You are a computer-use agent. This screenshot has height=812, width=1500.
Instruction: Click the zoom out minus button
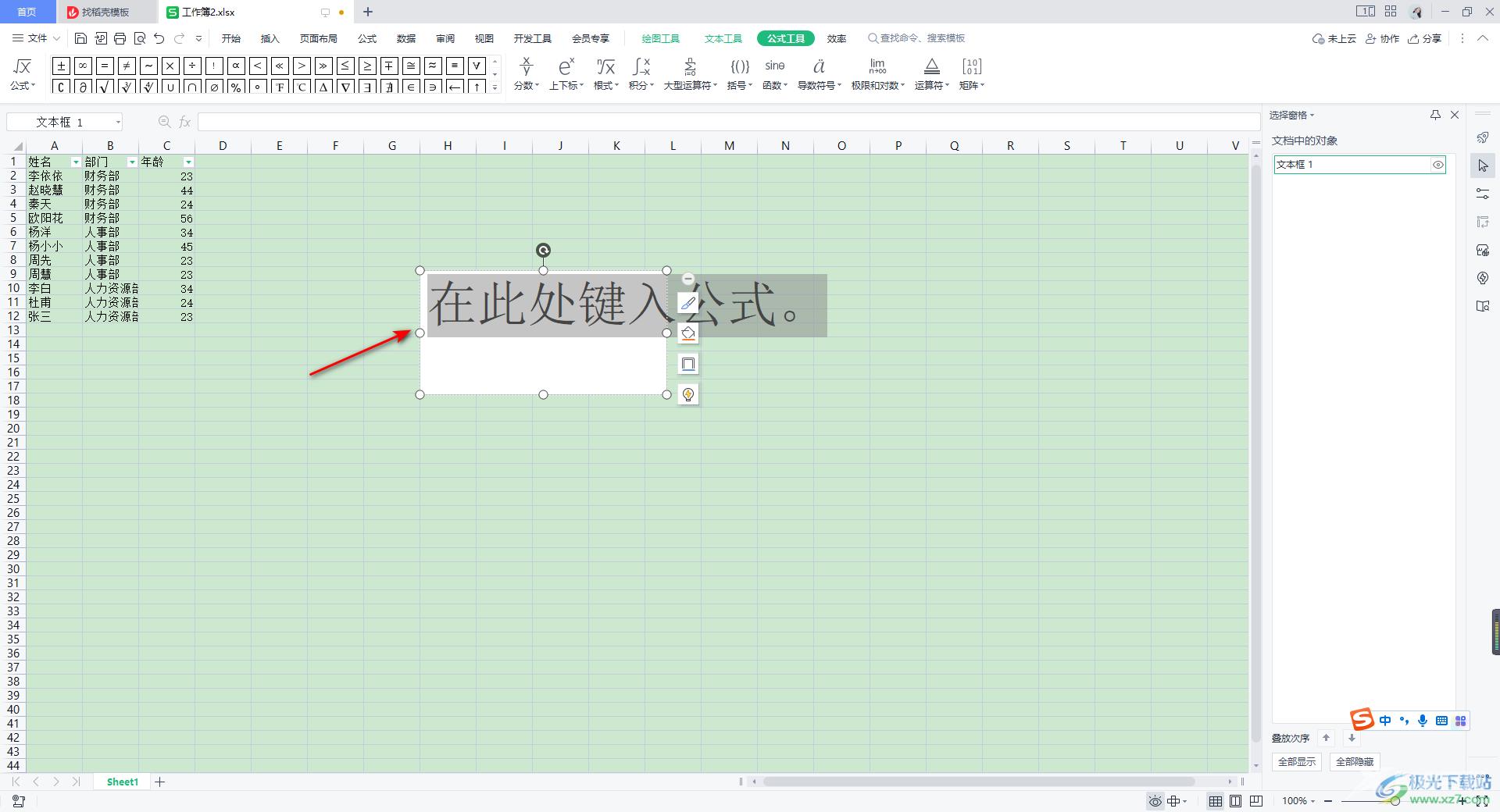(1329, 801)
